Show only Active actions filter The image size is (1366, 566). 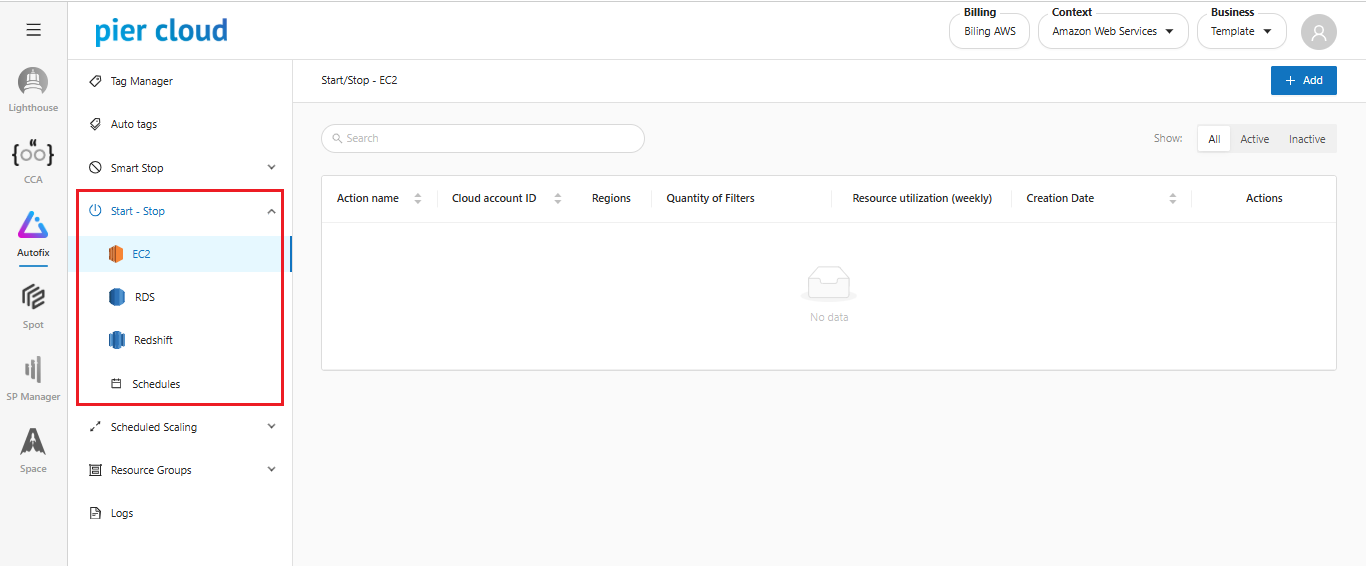point(1254,139)
